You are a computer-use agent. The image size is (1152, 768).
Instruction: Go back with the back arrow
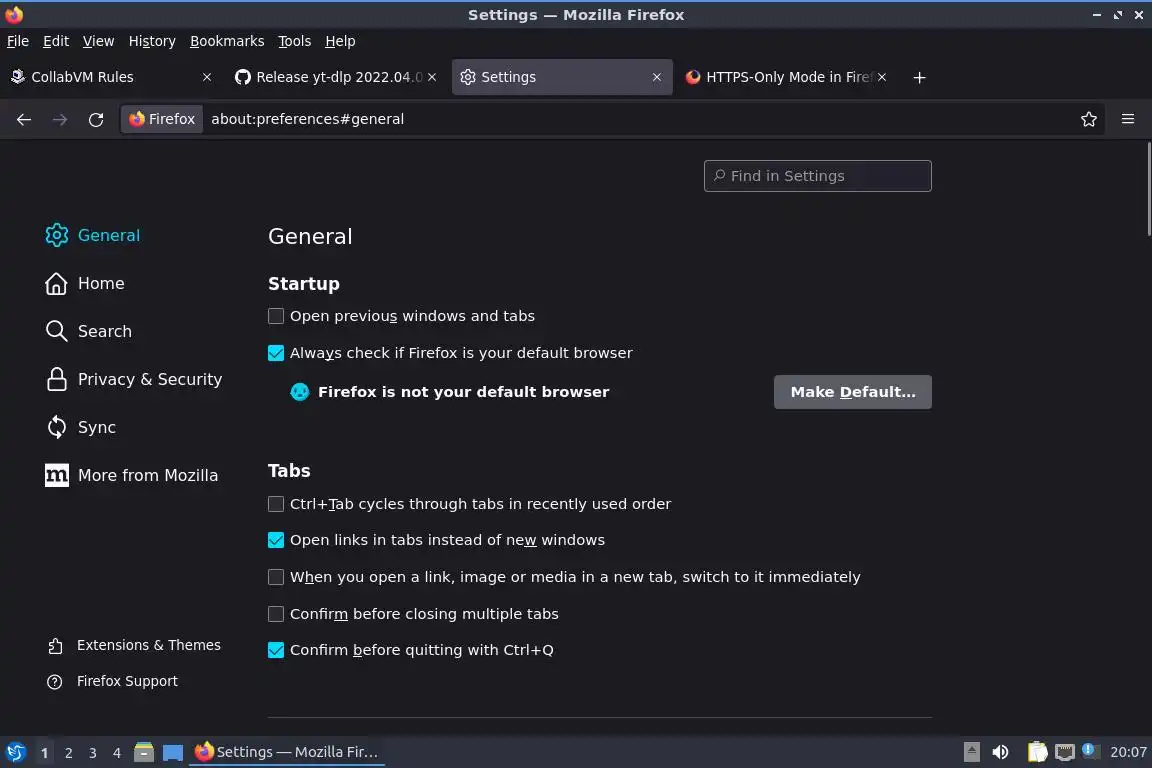pyautogui.click(x=24, y=119)
